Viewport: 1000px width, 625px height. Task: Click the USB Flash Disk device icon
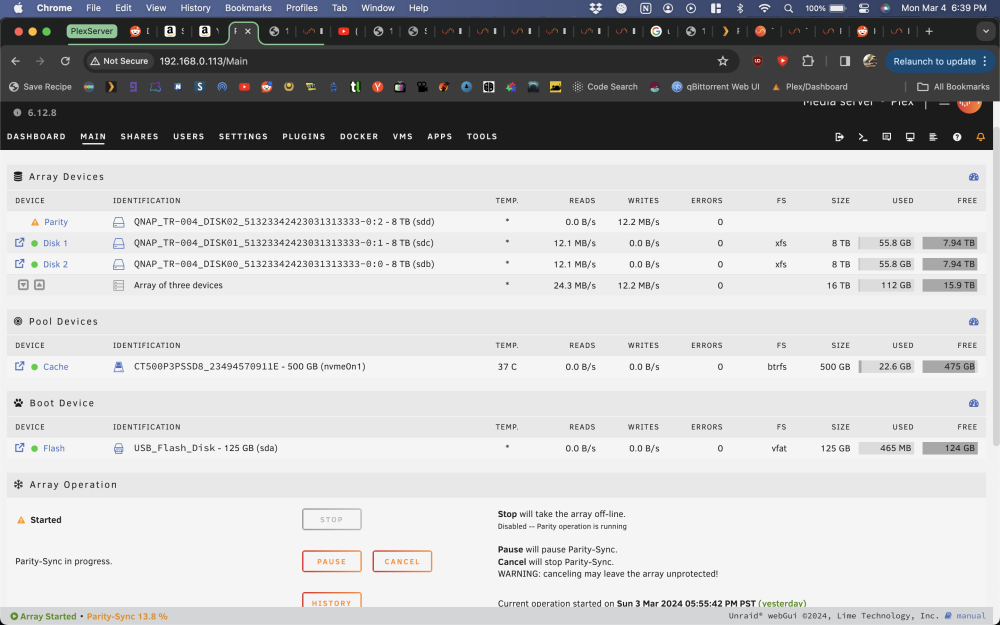point(119,448)
